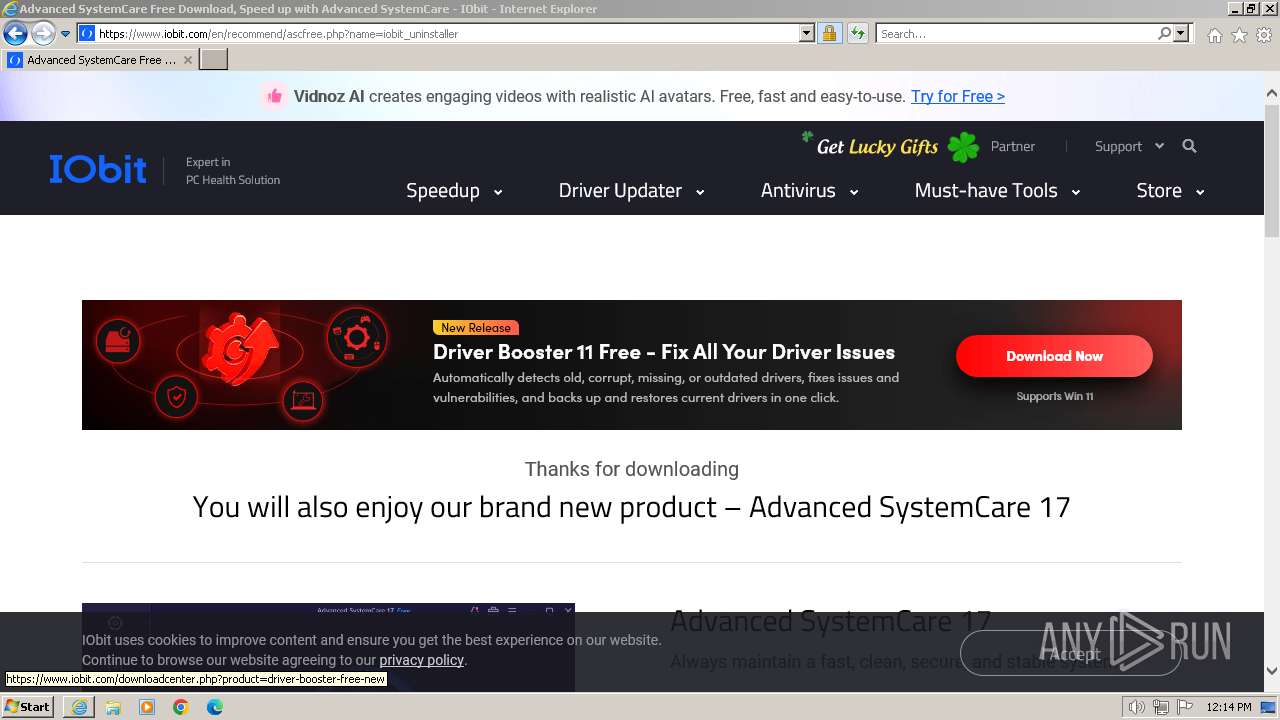Screen dimensions: 1280x720
Task: Click the Download Now button
Action: pos(1054,356)
